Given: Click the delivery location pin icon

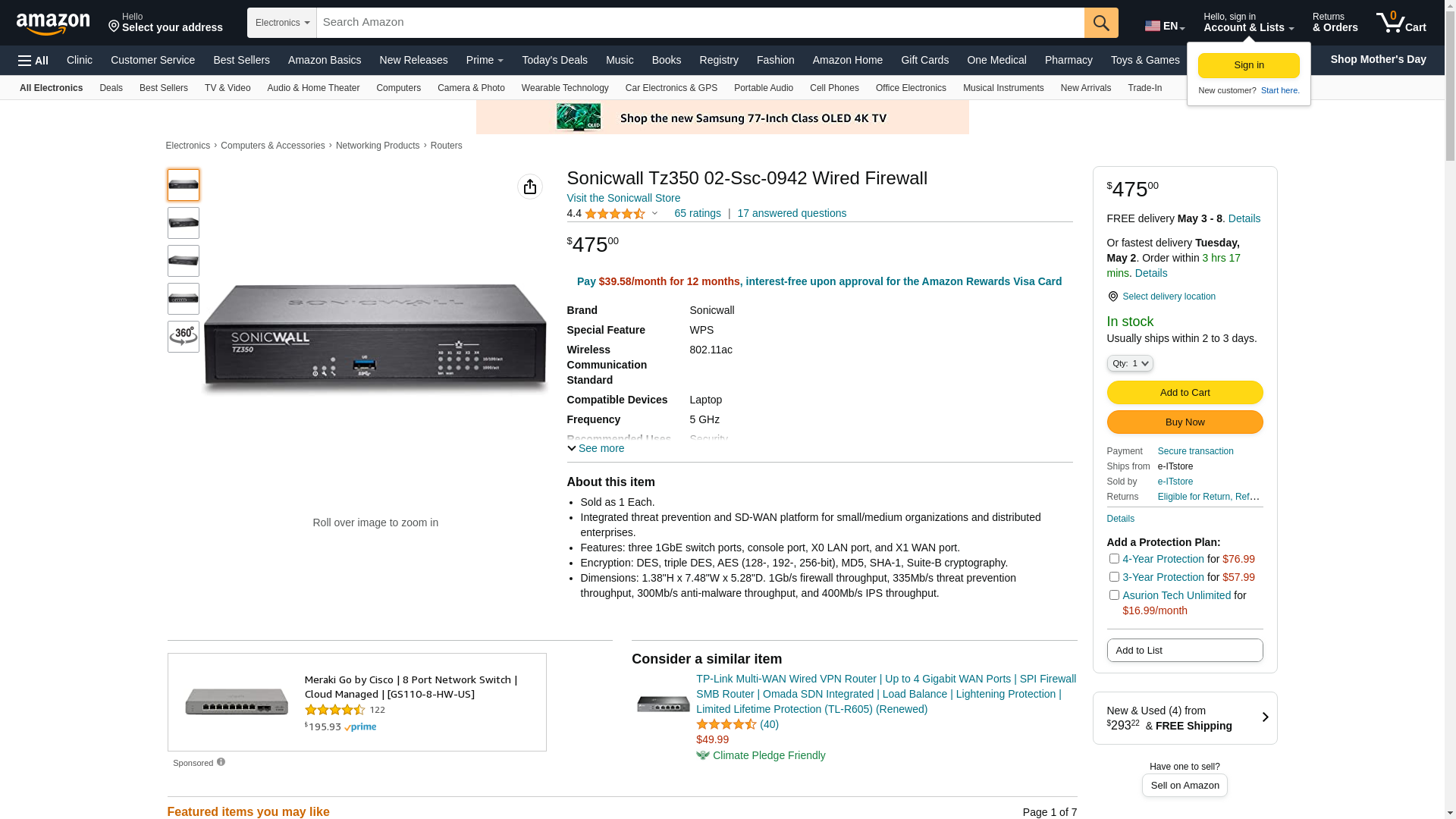Looking at the screenshot, I should tap(1112, 297).
